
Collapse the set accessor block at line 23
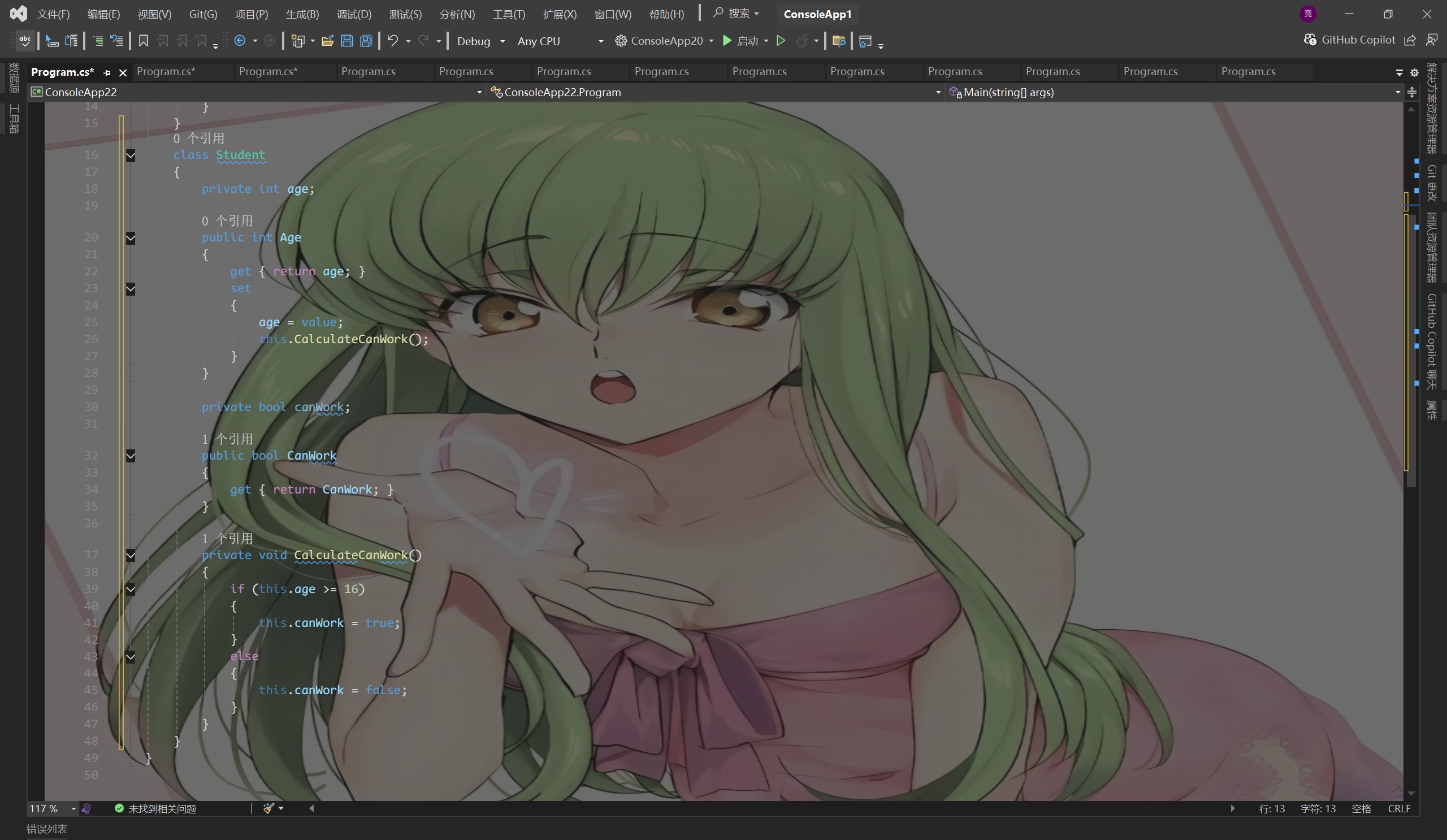click(x=131, y=288)
